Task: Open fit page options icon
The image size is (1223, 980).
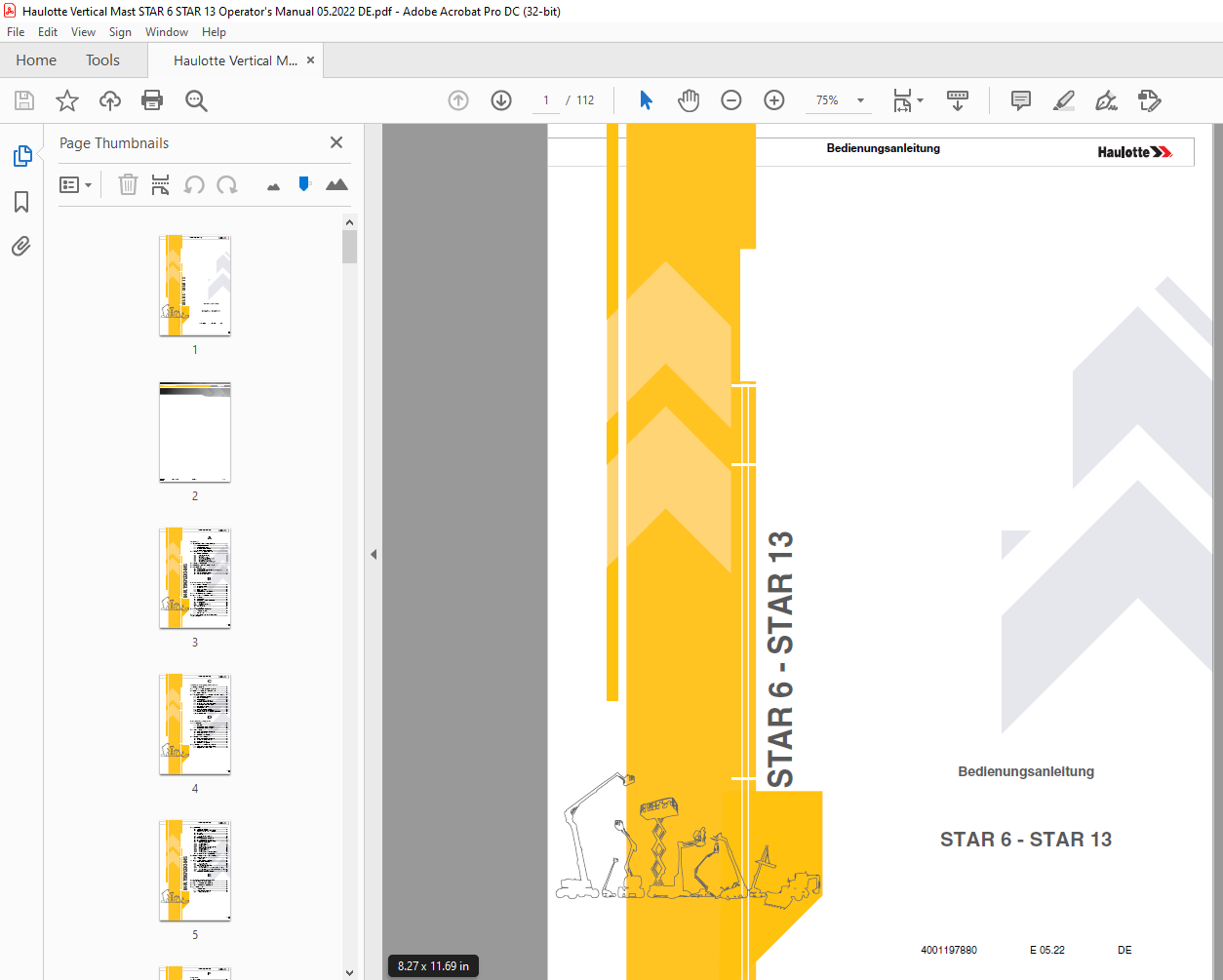Action: coord(908,100)
